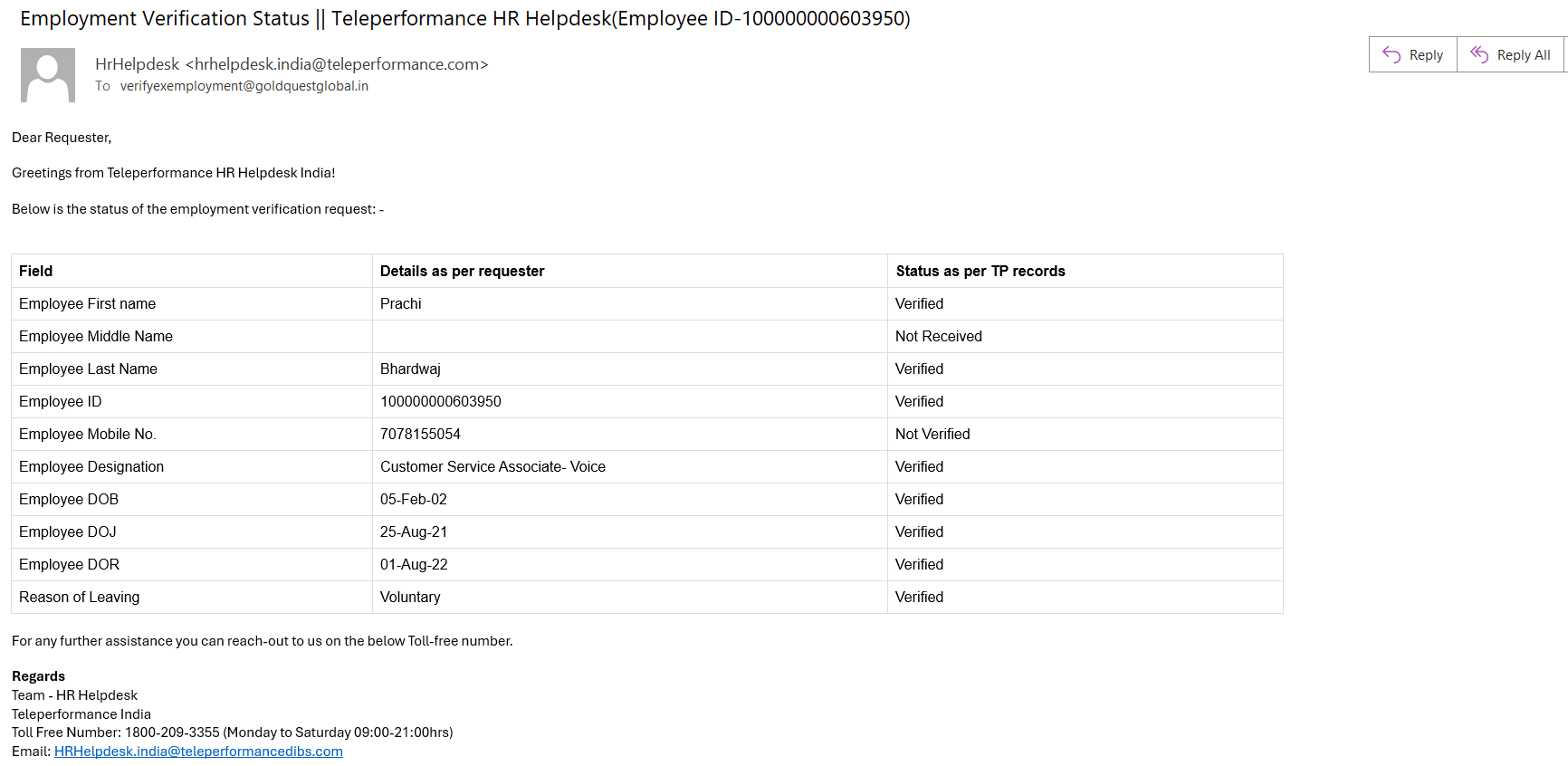Viewport: 1568px width, 766px height.
Task: Select the 'Voluntary' reason of leaving cell
Action: (410, 598)
